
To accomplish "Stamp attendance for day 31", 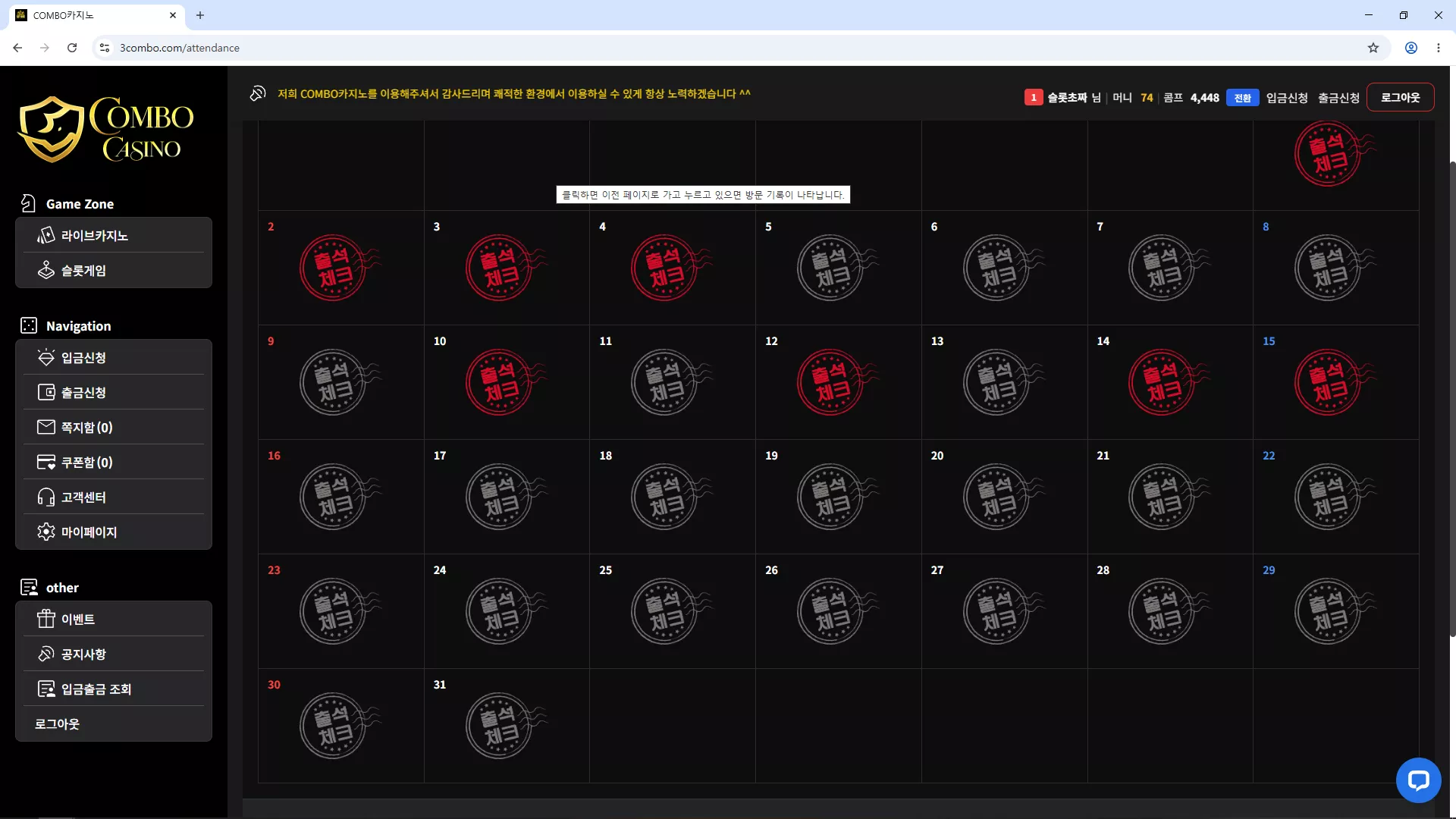I will pyautogui.click(x=501, y=726).
